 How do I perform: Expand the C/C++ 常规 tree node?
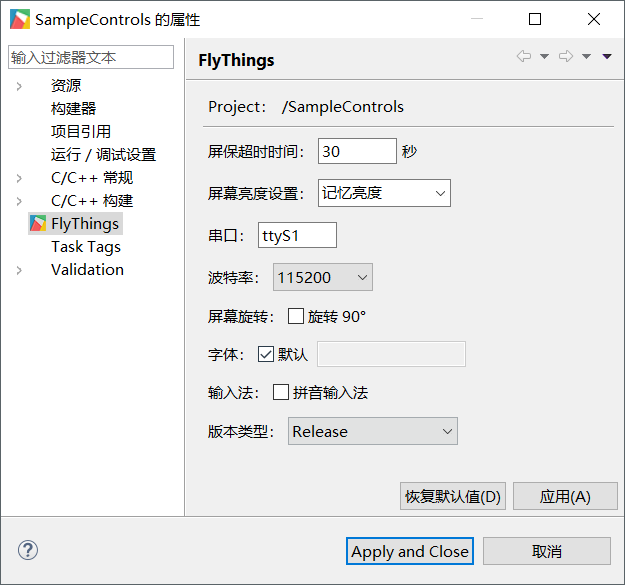pyautogui.click(x=19, y=178)
